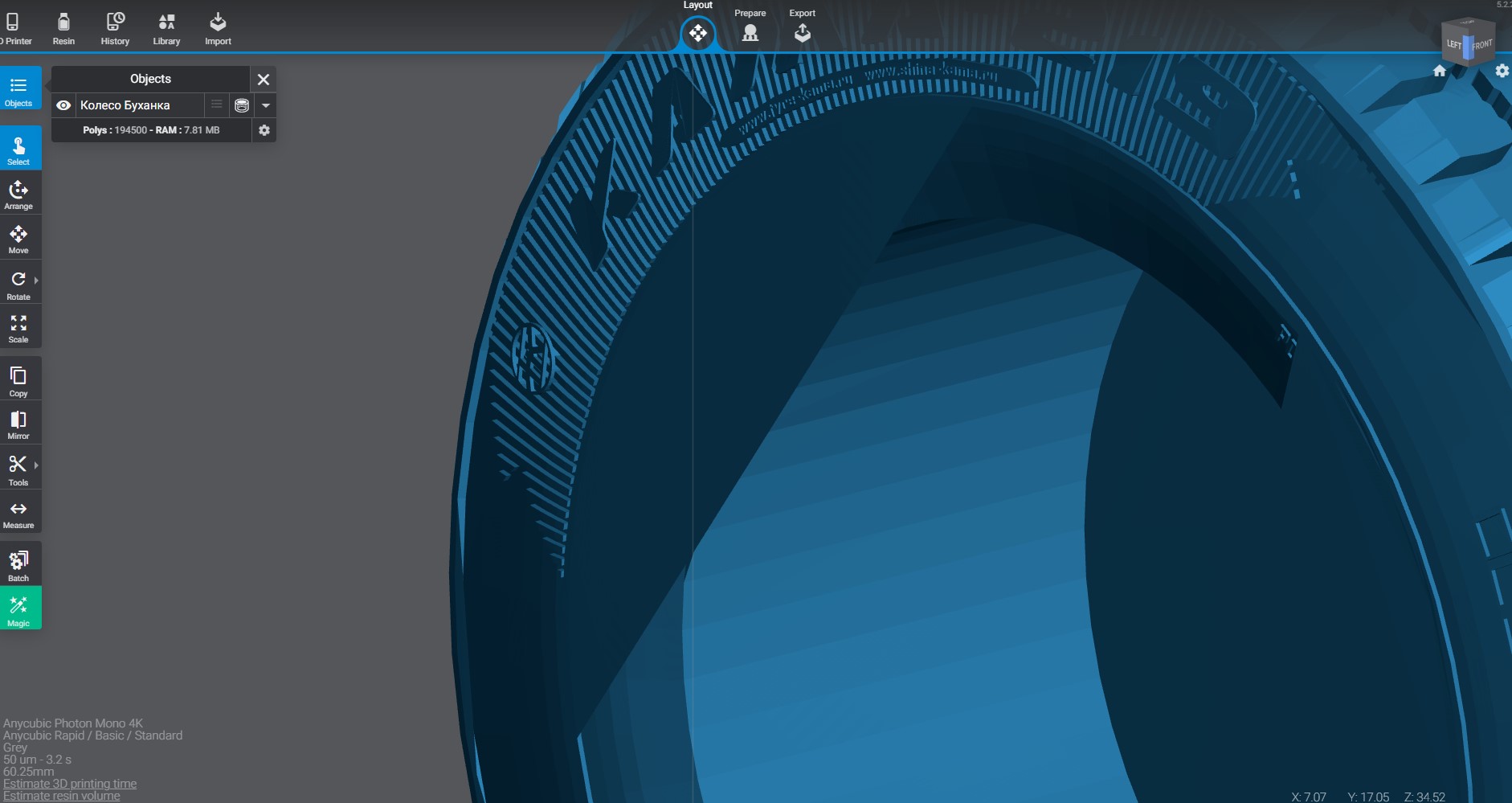Screen dimensions: 1512x803
Task: Click Estimate resin volume link
Action: click(x=62, y=796)
